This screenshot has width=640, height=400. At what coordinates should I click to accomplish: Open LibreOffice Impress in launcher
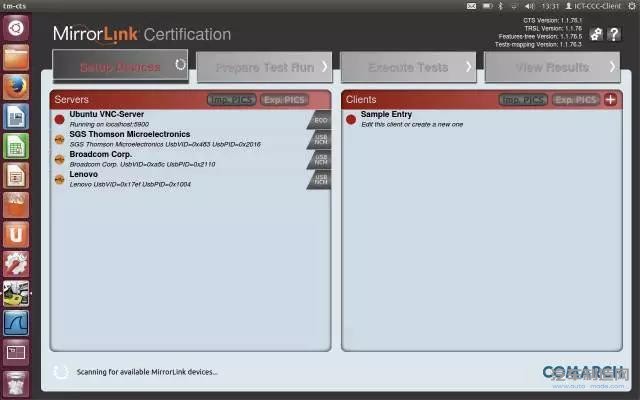(16, 176)
